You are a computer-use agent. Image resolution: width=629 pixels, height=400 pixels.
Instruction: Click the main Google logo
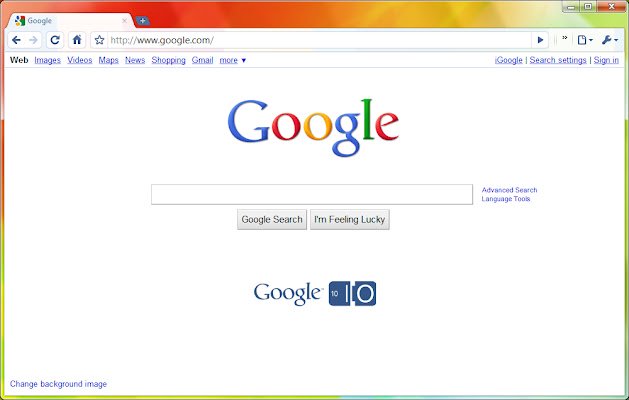[313, 128]
